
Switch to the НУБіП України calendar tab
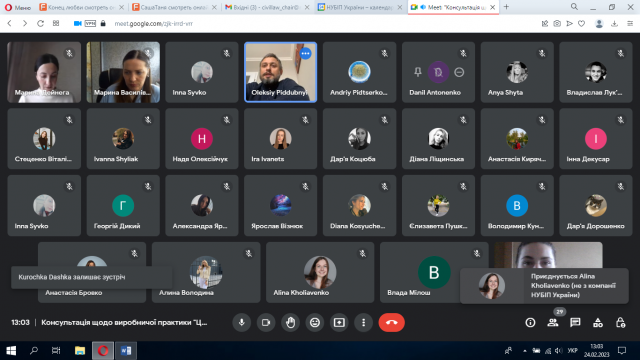pos(360,7)
